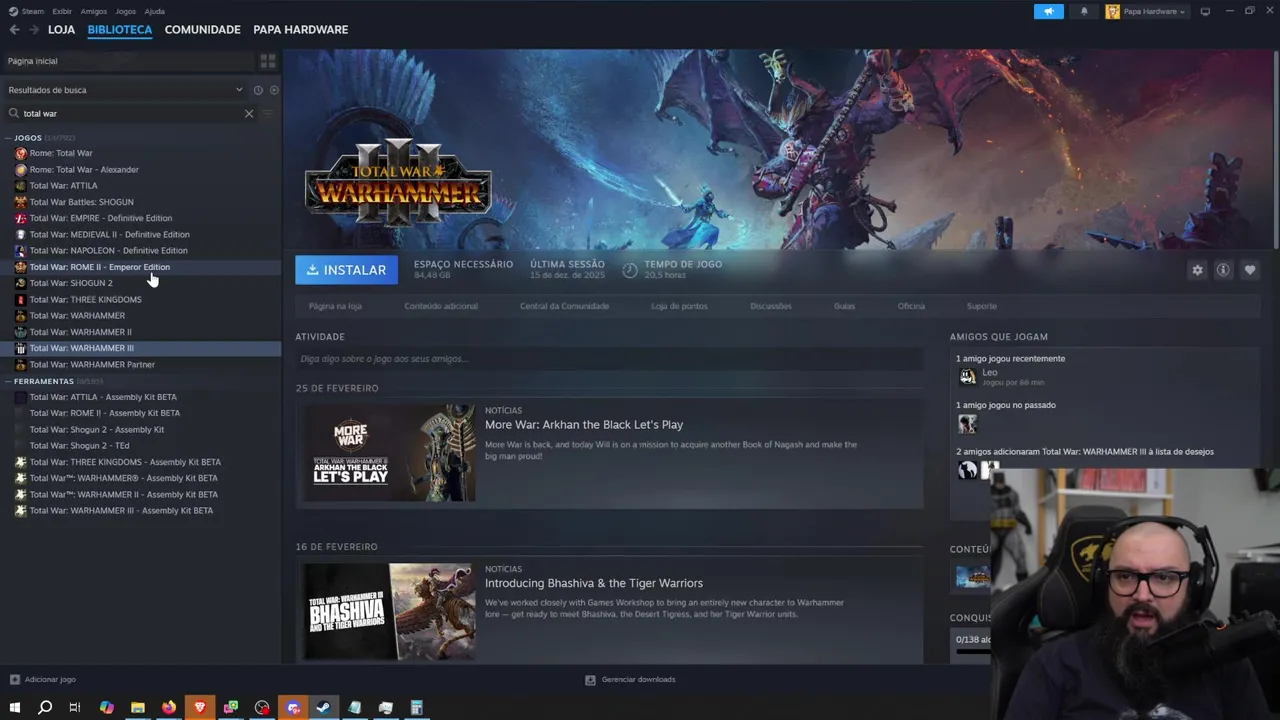Open 'Central da Comunidade' tab
This screenshot has width=1280, height=720.
pyautogui.click(x=565, y=306)
